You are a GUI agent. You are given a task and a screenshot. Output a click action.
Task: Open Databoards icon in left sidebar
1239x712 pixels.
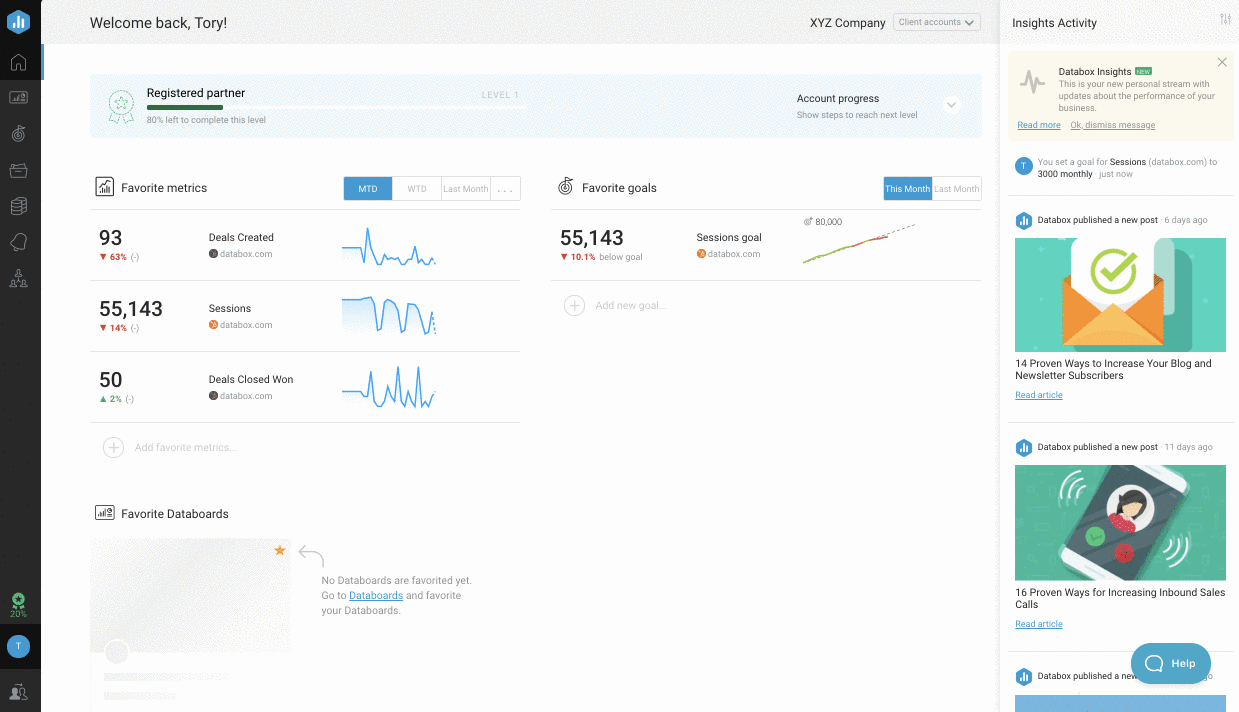18,98
